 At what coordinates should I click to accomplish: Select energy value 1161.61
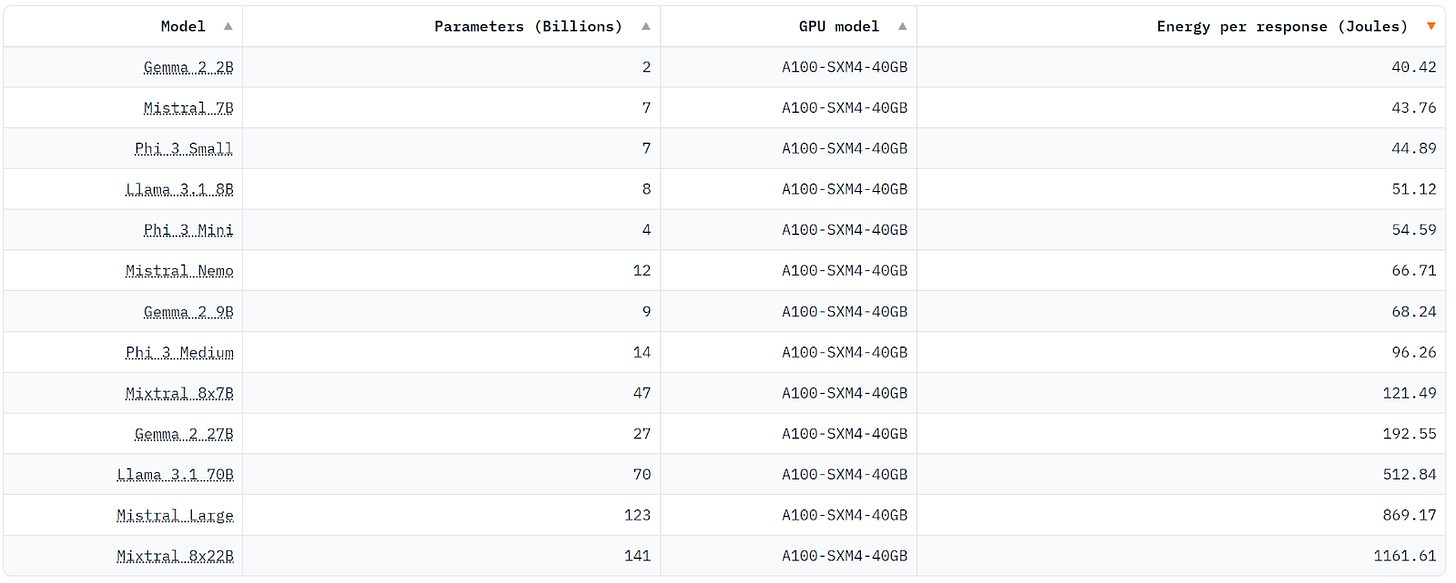[x=1405, y=557]
